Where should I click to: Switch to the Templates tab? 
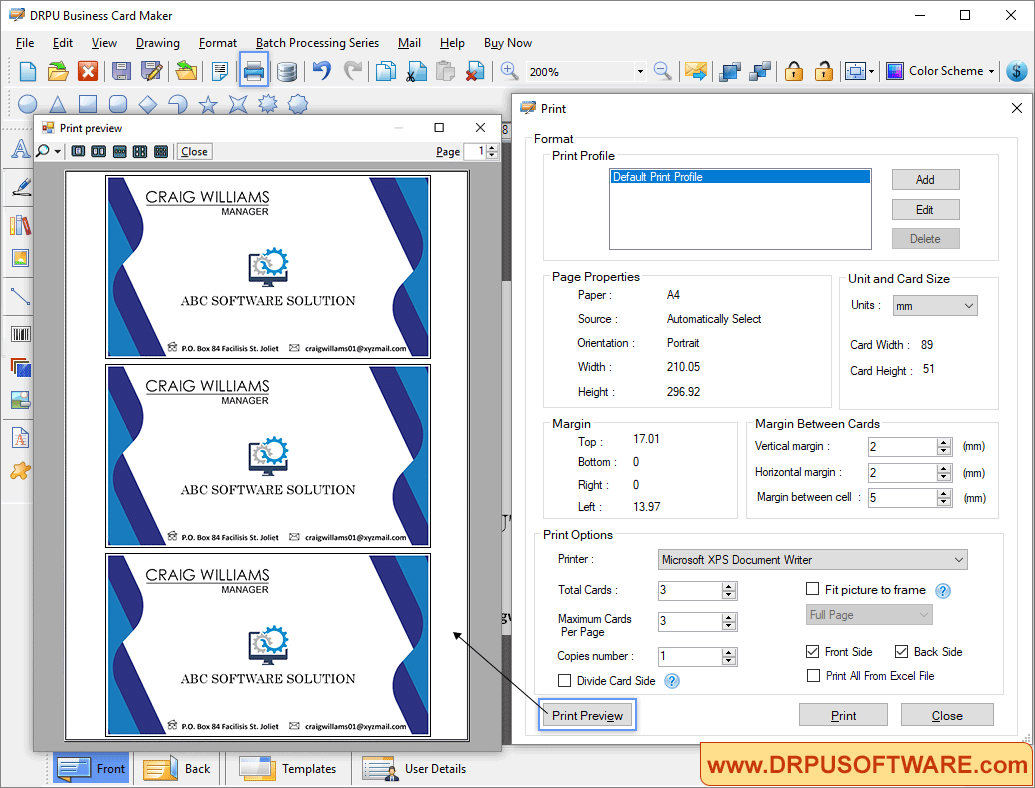pos(288,769)
